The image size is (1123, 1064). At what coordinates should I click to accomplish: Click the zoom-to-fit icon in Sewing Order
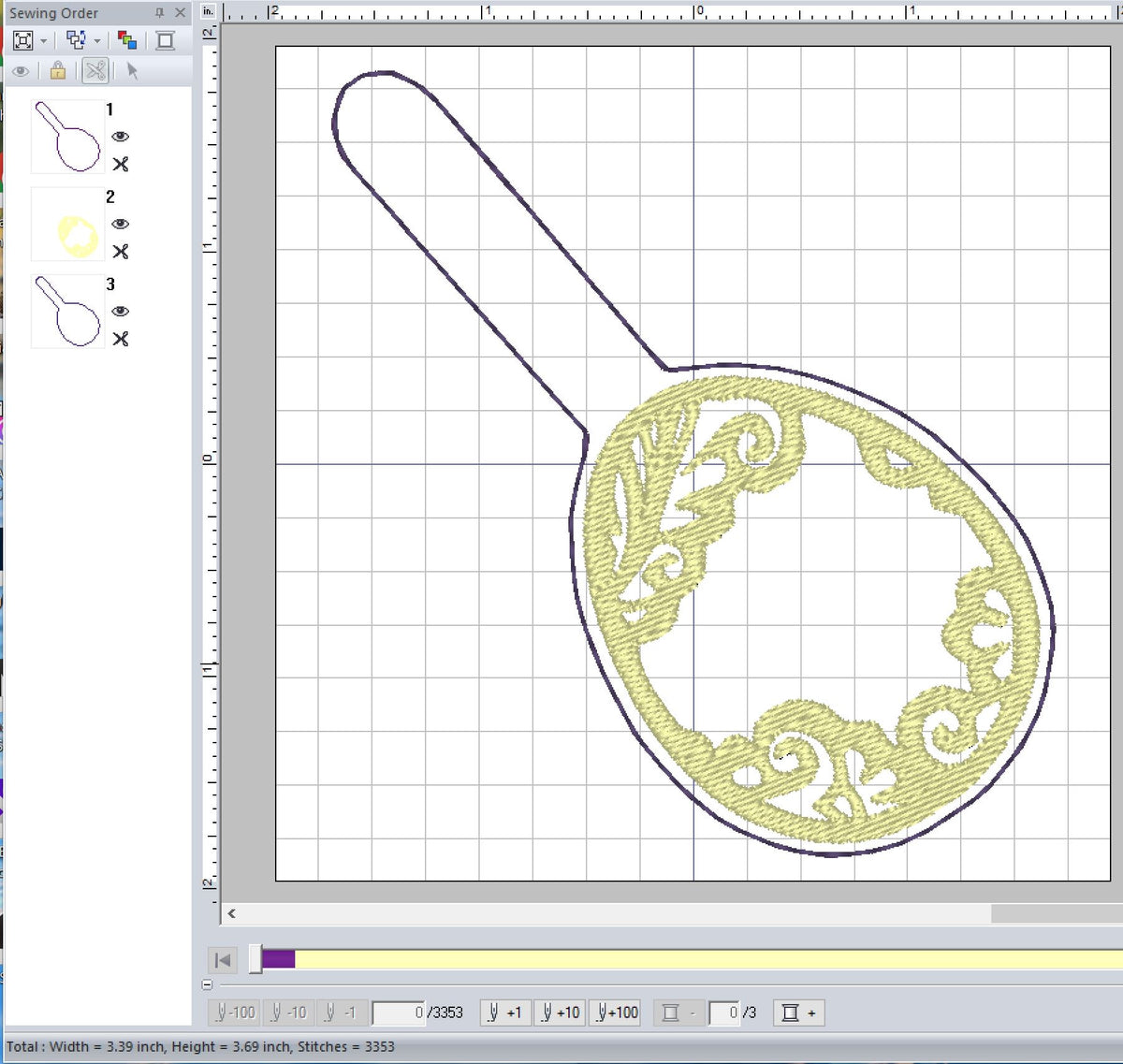23,40
